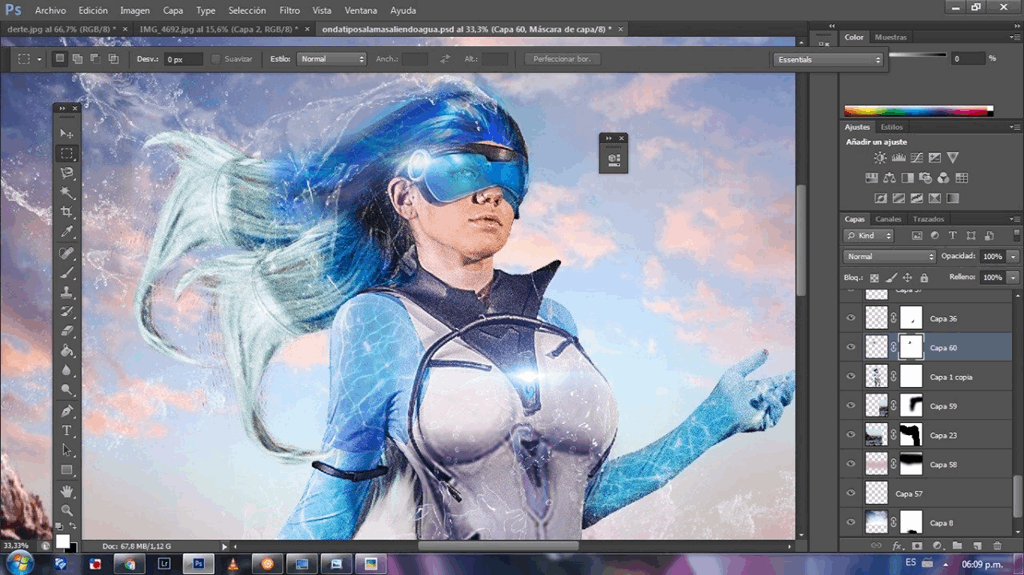Pick a color from the spectrum ramp
The height and width of the screenshot is (575, 1024).
click(918, 110)
